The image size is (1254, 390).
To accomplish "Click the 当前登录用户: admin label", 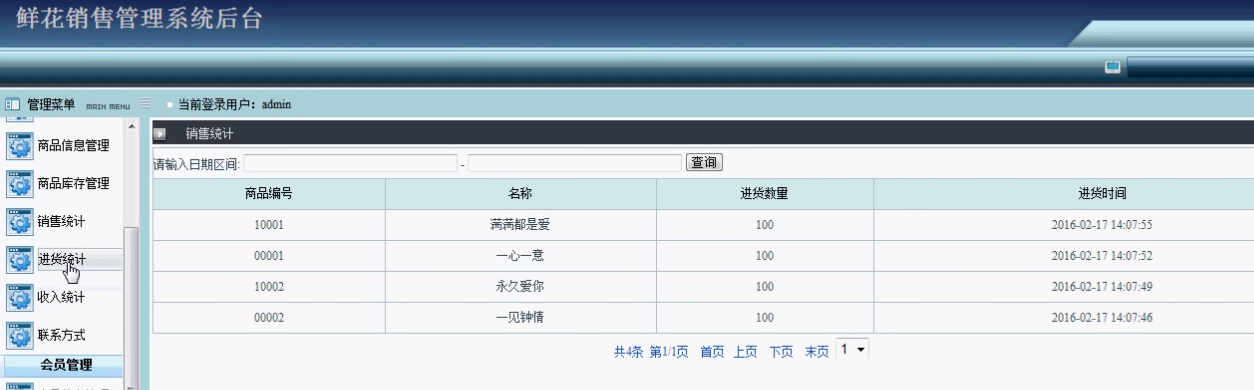I will [x=234, y=104].
